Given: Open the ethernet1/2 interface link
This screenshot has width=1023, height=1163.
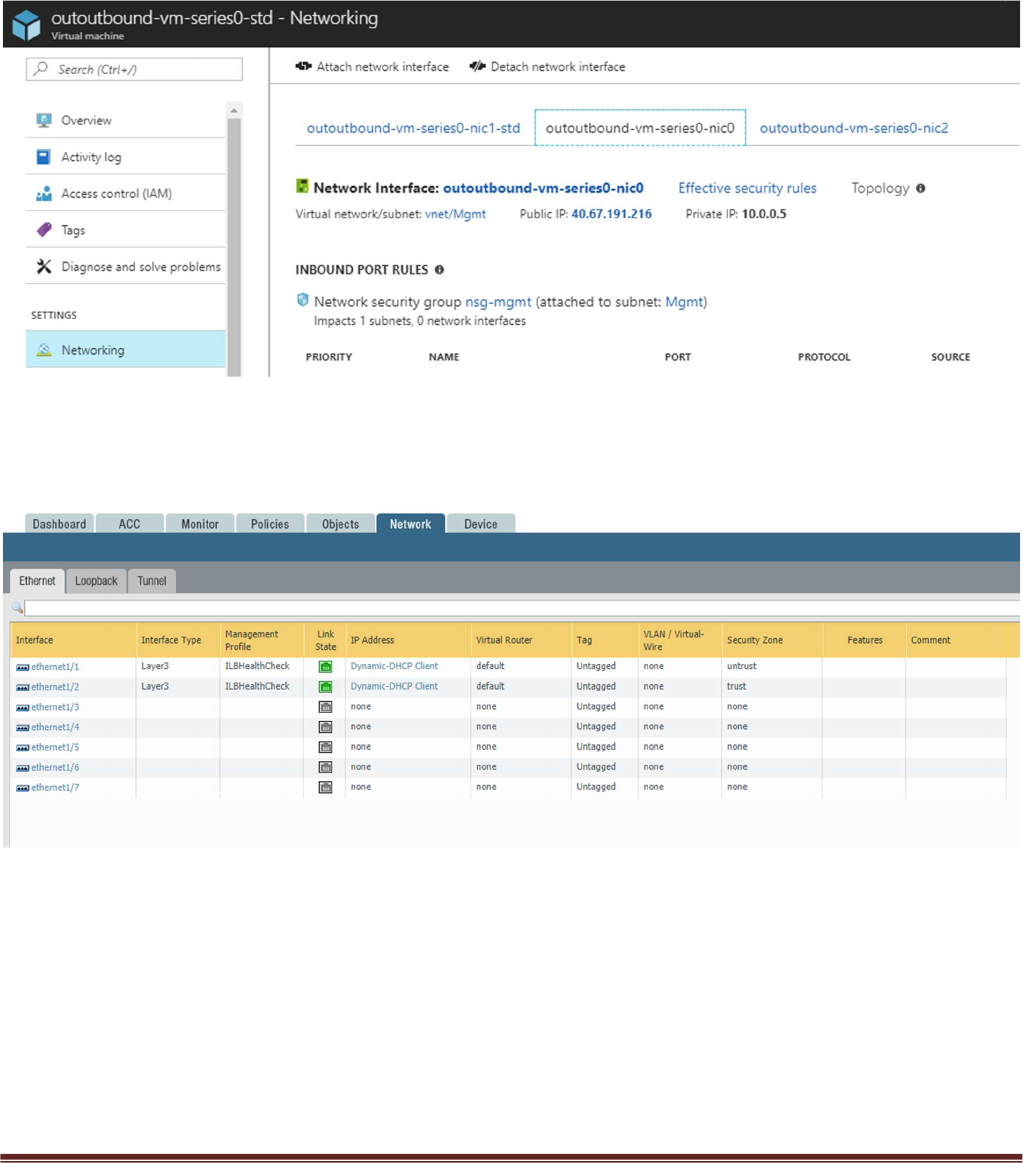Looking at the screenshot, I should (55, 687).
